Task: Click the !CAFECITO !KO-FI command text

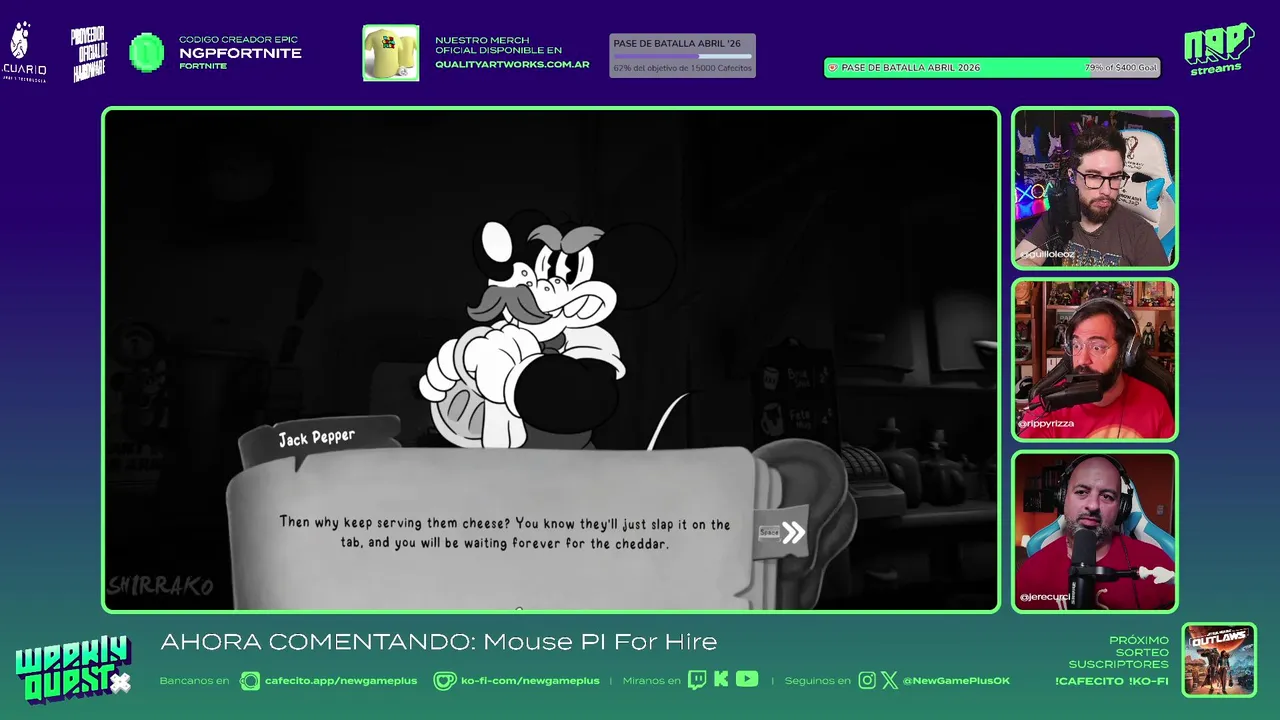Action: point(1112,681)
